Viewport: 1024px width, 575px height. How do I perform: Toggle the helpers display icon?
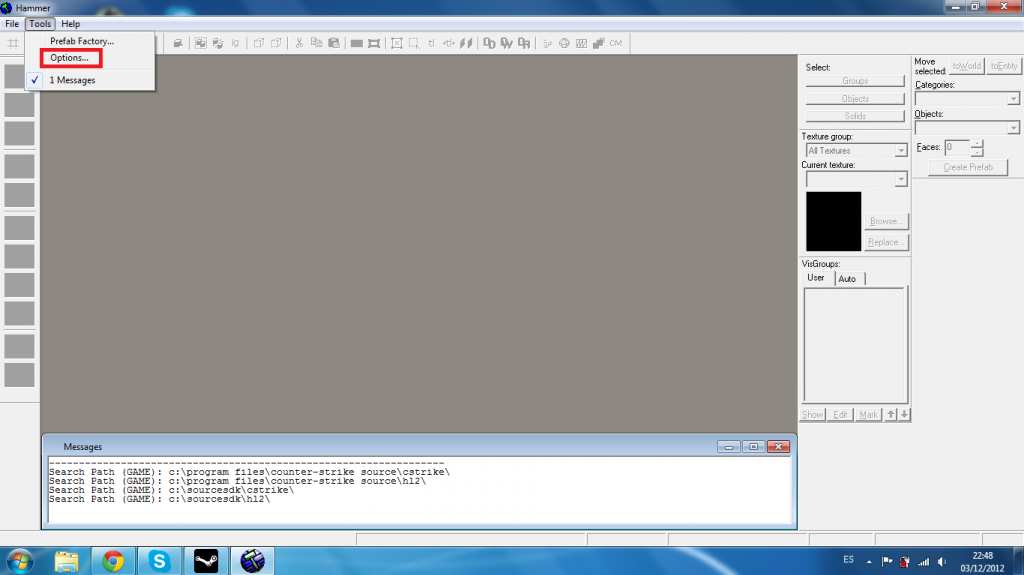(547, 43)
